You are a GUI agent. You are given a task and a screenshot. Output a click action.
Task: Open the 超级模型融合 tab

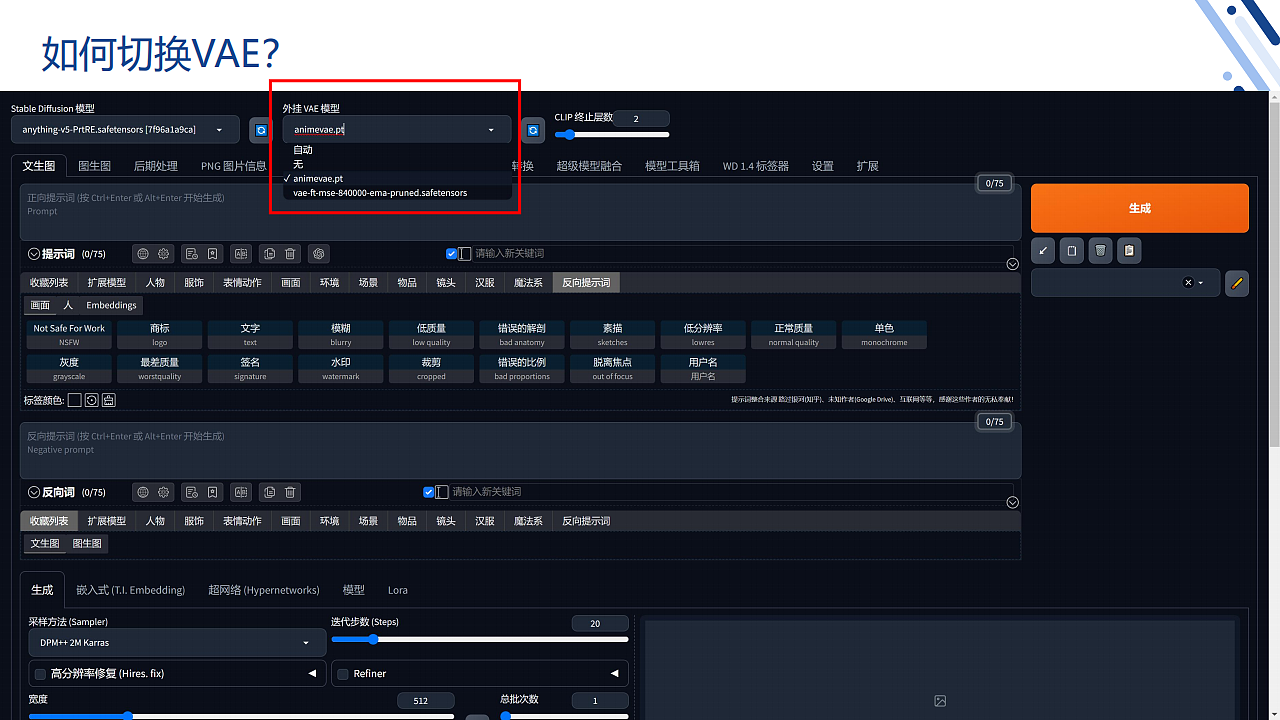tap(589, 166)
